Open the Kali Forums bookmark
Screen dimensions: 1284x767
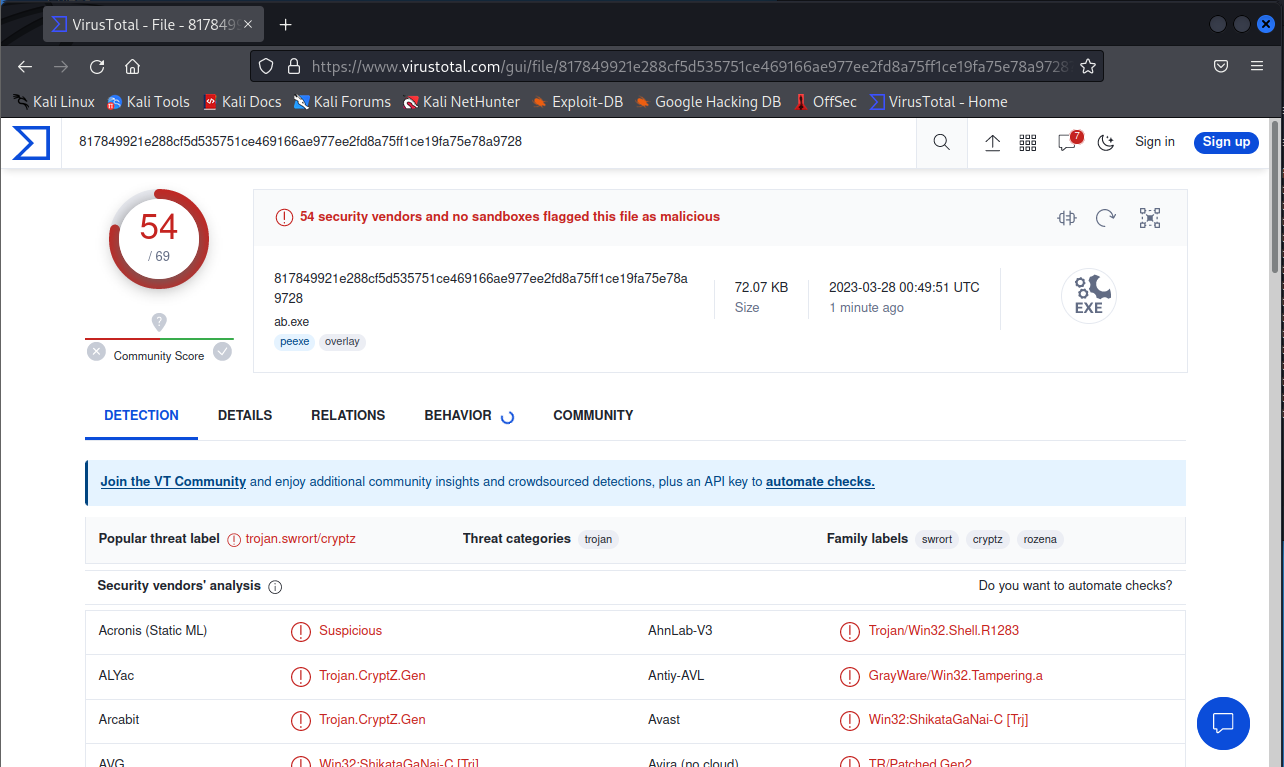[x=342, y=102]
